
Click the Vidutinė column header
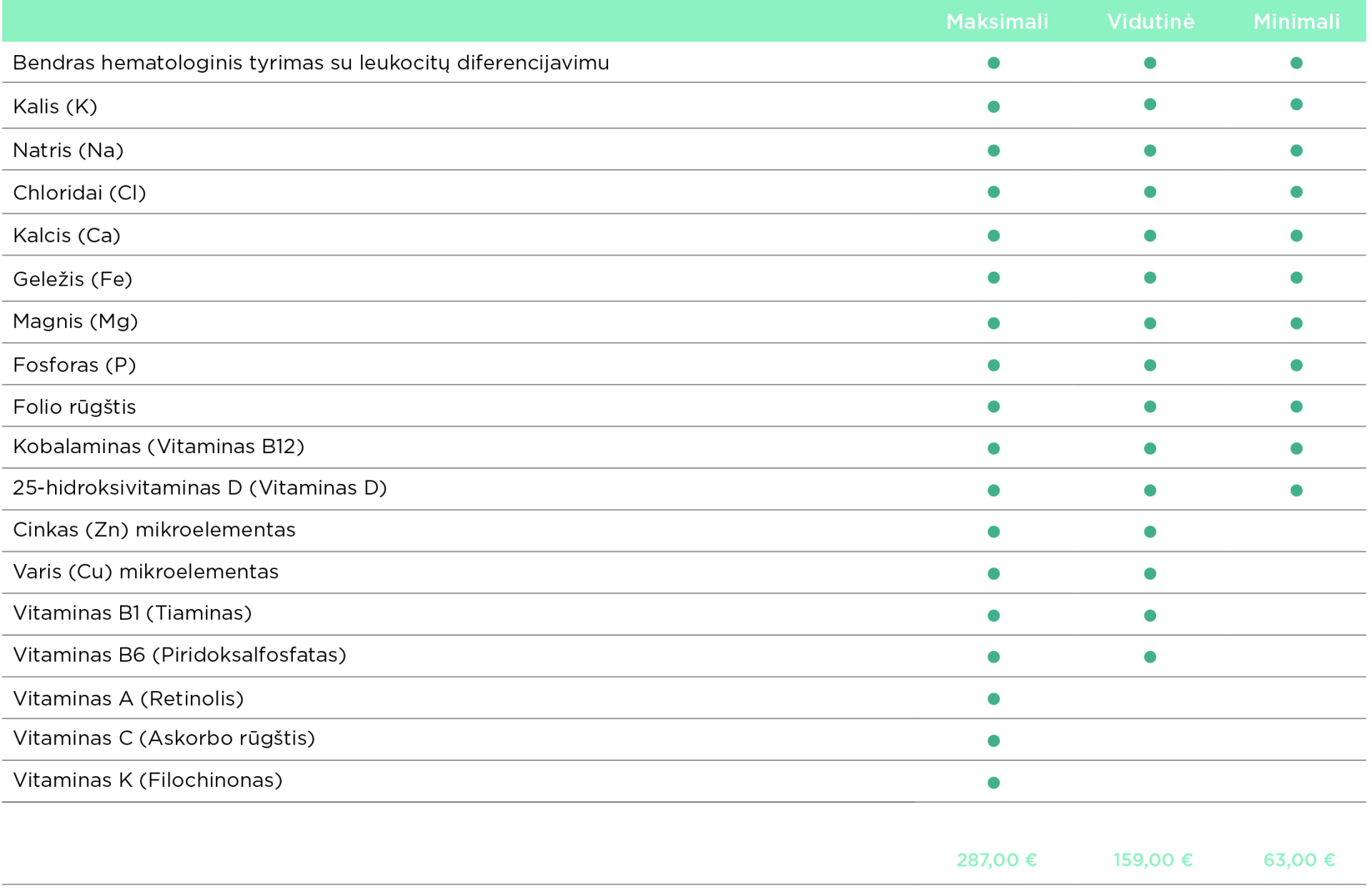1150,21
